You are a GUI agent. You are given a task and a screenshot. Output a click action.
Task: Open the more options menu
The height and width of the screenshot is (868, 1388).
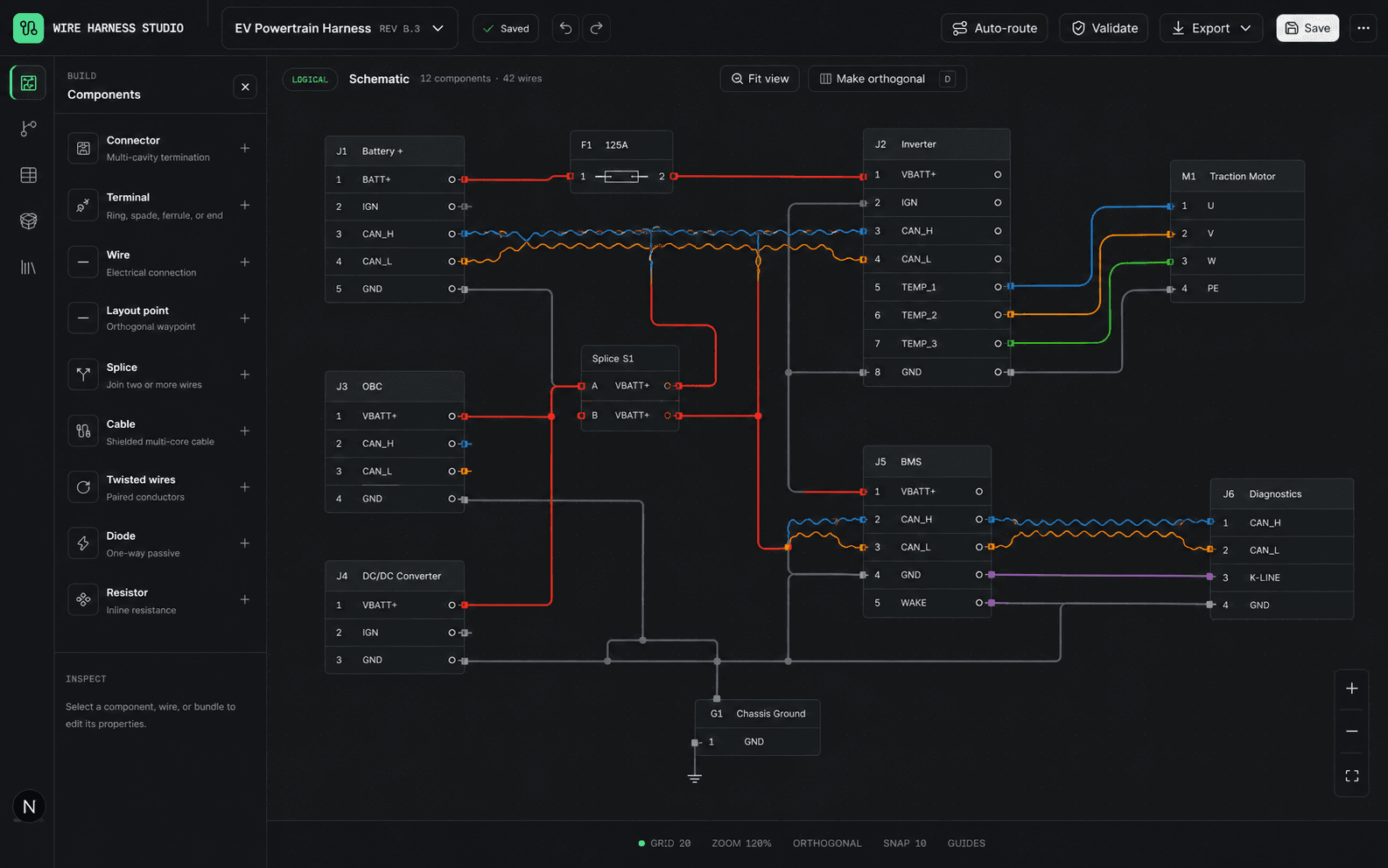pyautogui.click(x=1363, y=28)
